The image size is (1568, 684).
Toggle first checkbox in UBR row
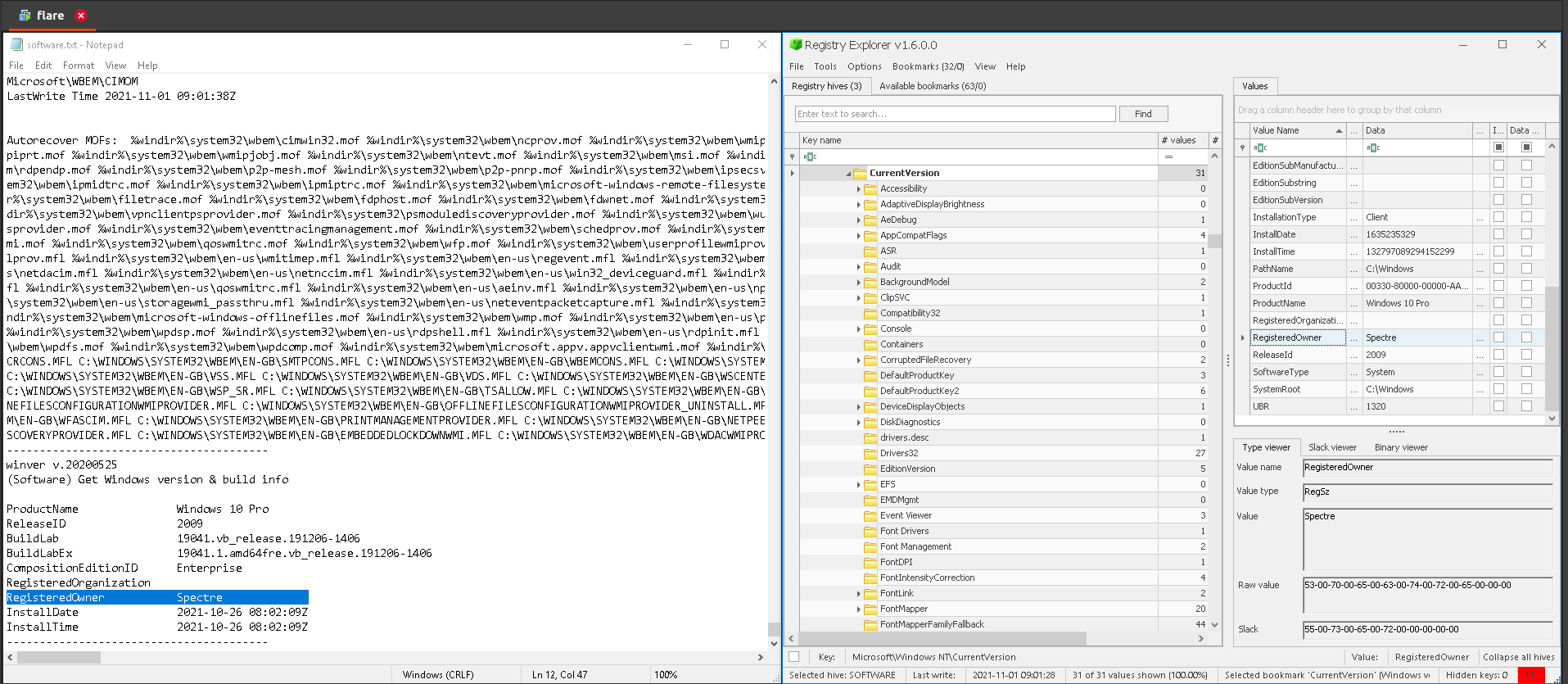point(1498,406)
